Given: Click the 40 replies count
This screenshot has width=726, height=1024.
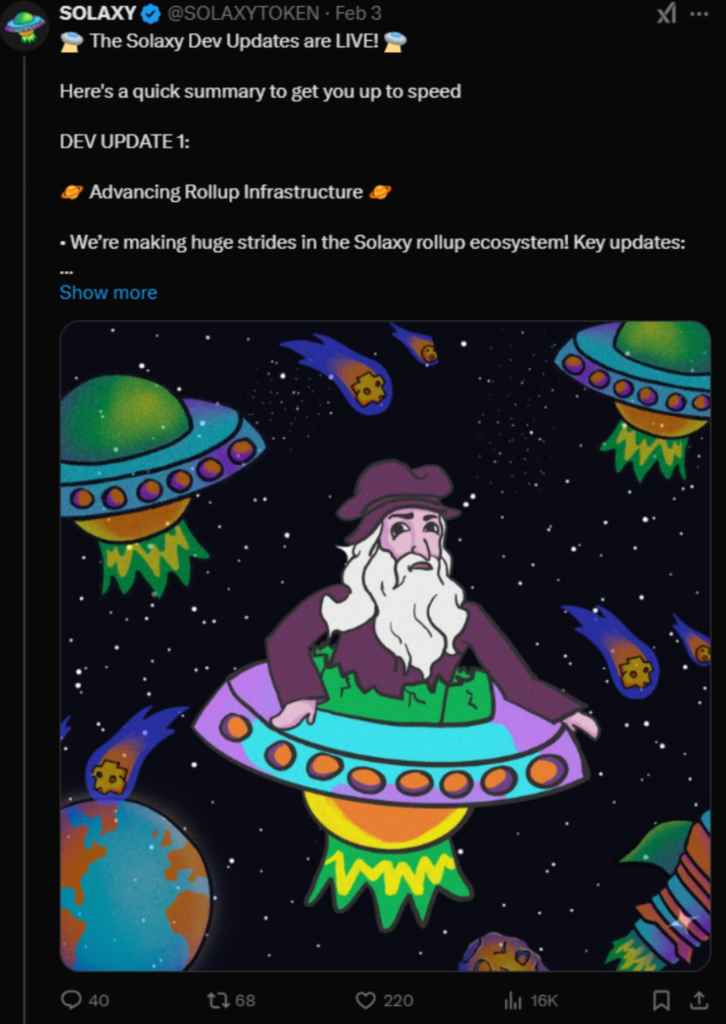Looking at the screenshot, I should point(99,1000).
